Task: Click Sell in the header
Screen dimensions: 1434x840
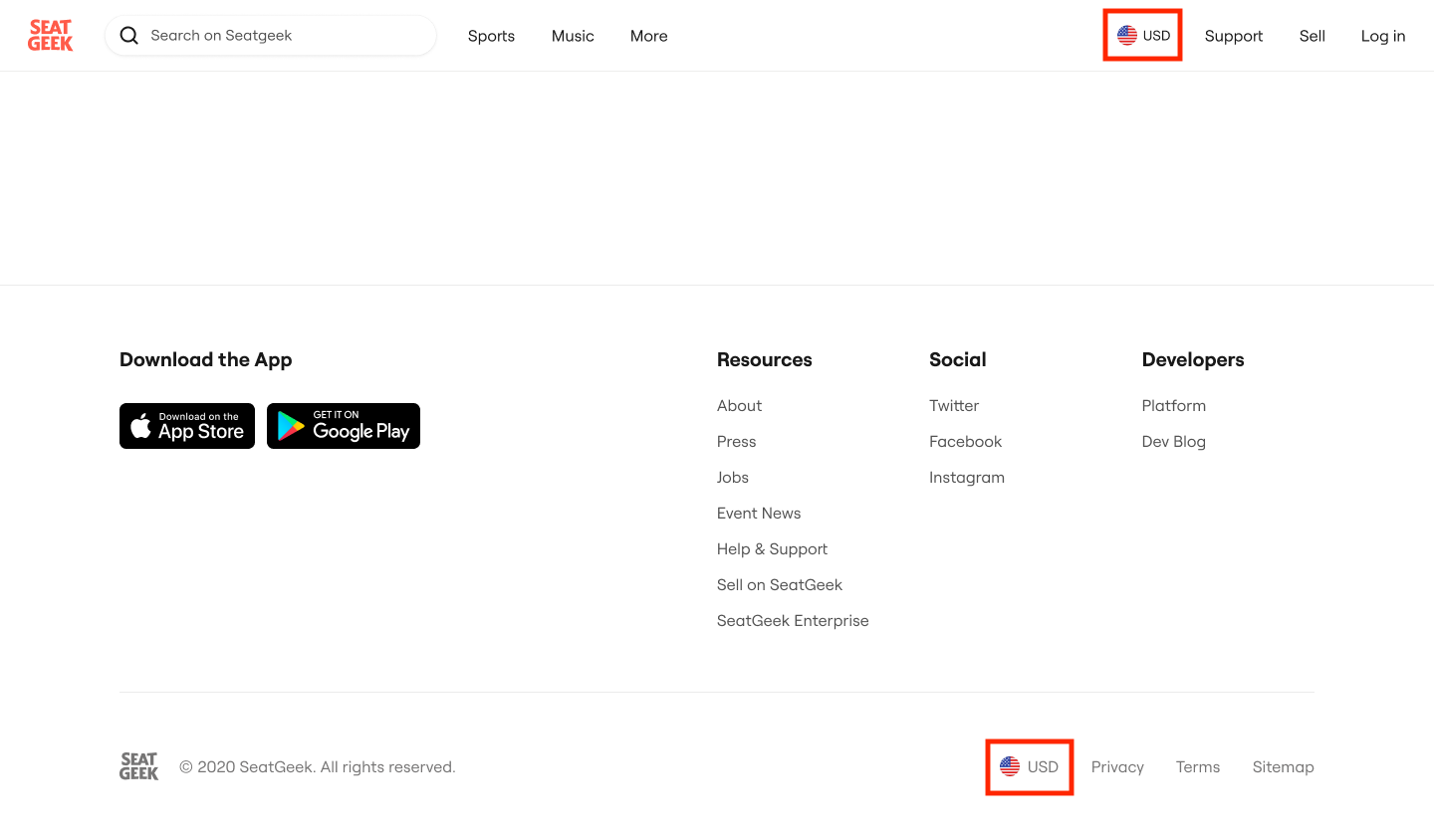Action: [1313, 36]
